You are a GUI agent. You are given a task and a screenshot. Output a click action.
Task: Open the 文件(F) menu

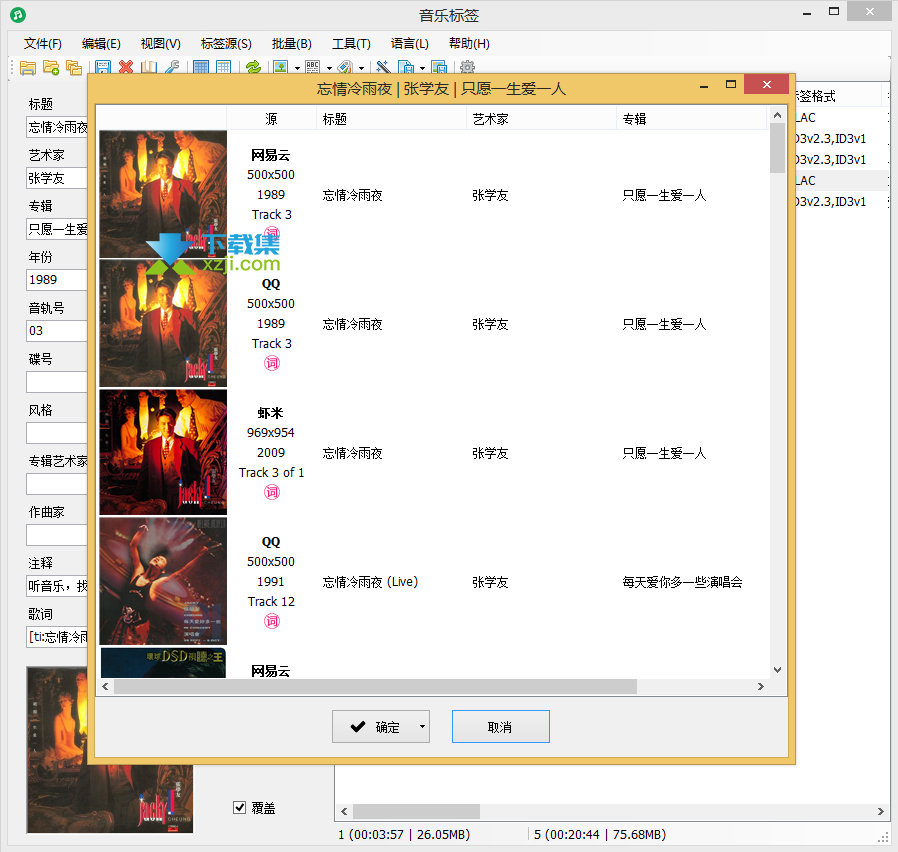42,44
